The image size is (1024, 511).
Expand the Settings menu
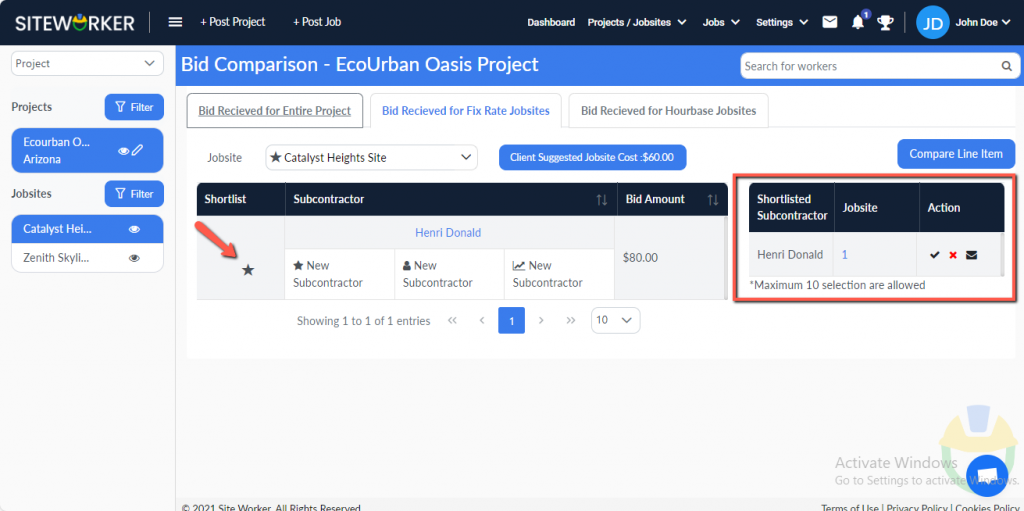pos(782,22)
